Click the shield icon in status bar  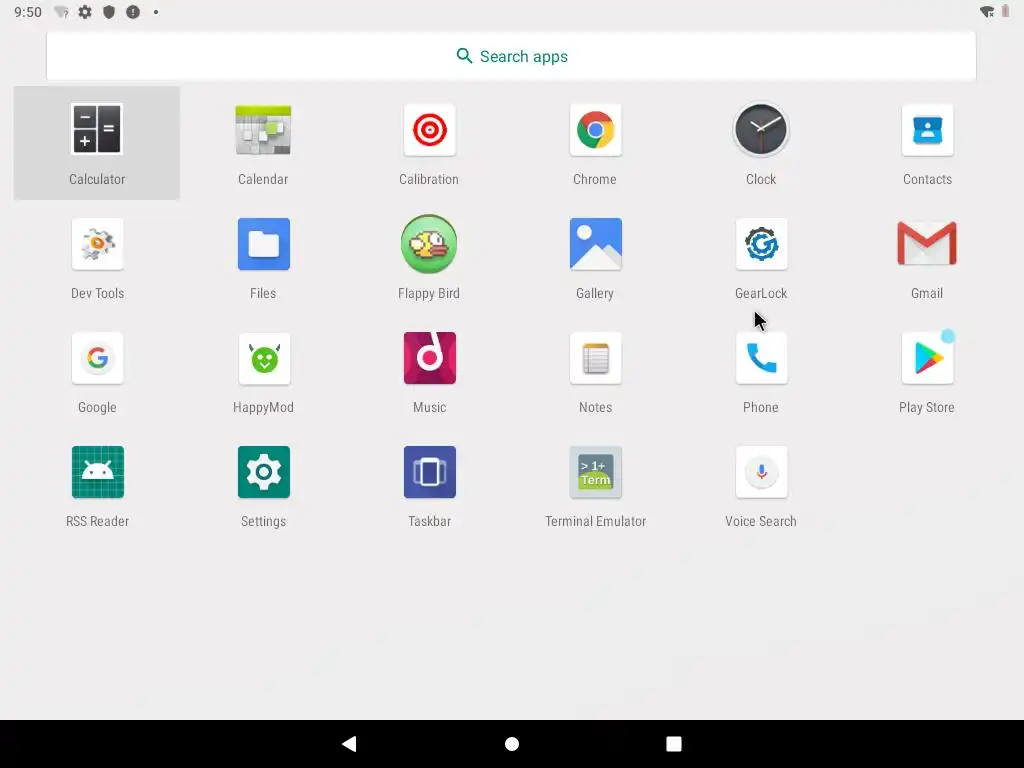click(109, 12)
